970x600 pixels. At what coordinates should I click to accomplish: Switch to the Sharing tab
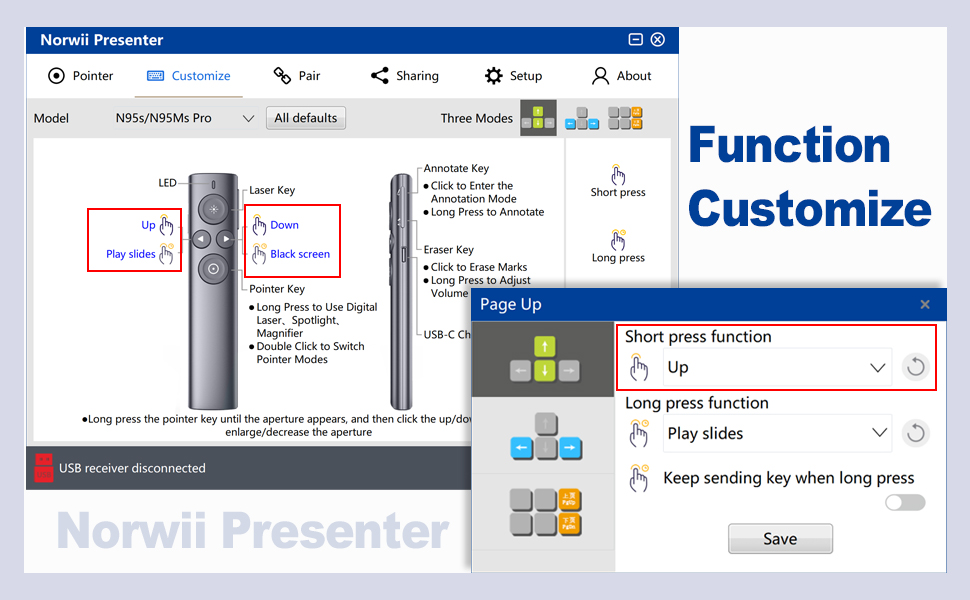pyautogui.click(x=405, y=75)
